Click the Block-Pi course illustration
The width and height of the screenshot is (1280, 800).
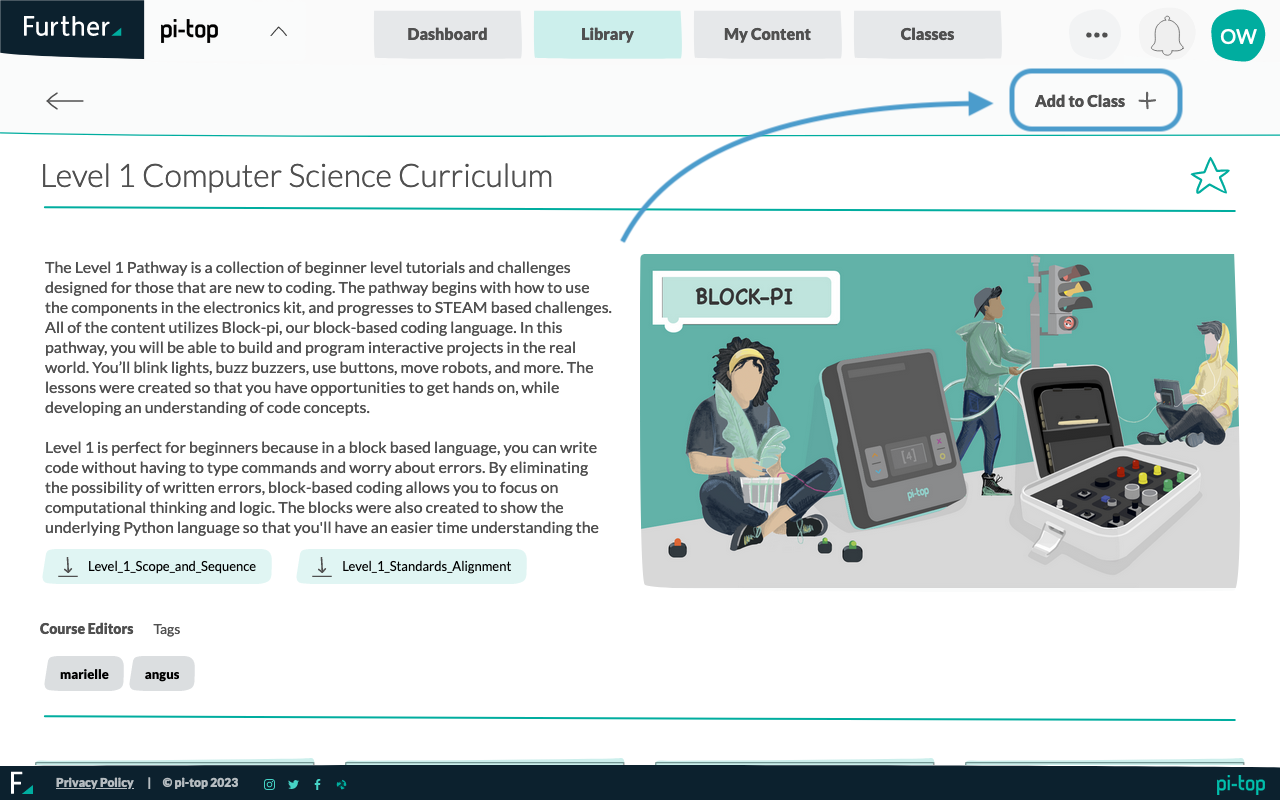click(939, 420)
